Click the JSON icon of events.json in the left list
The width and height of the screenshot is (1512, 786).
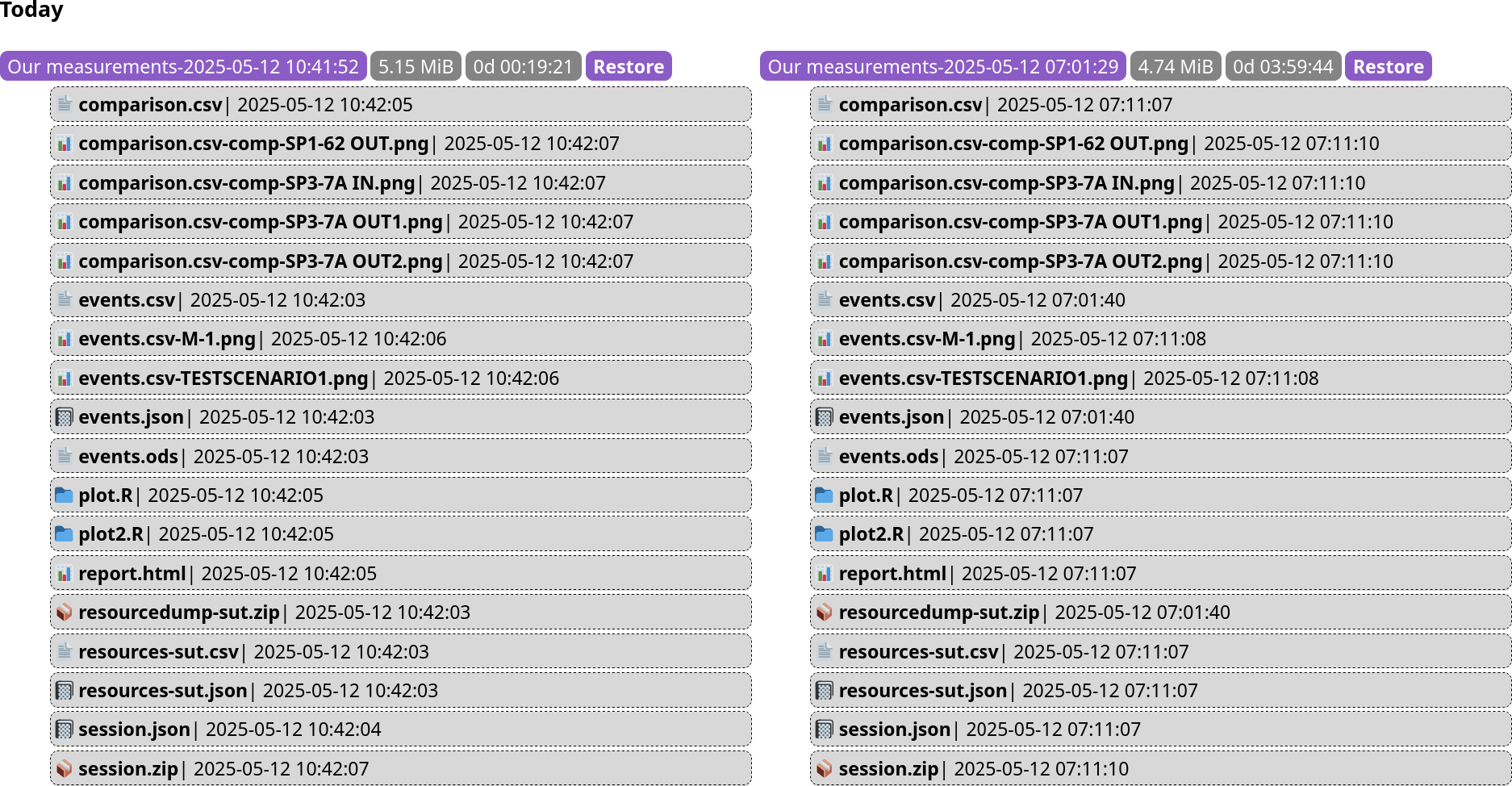point(64,417)
